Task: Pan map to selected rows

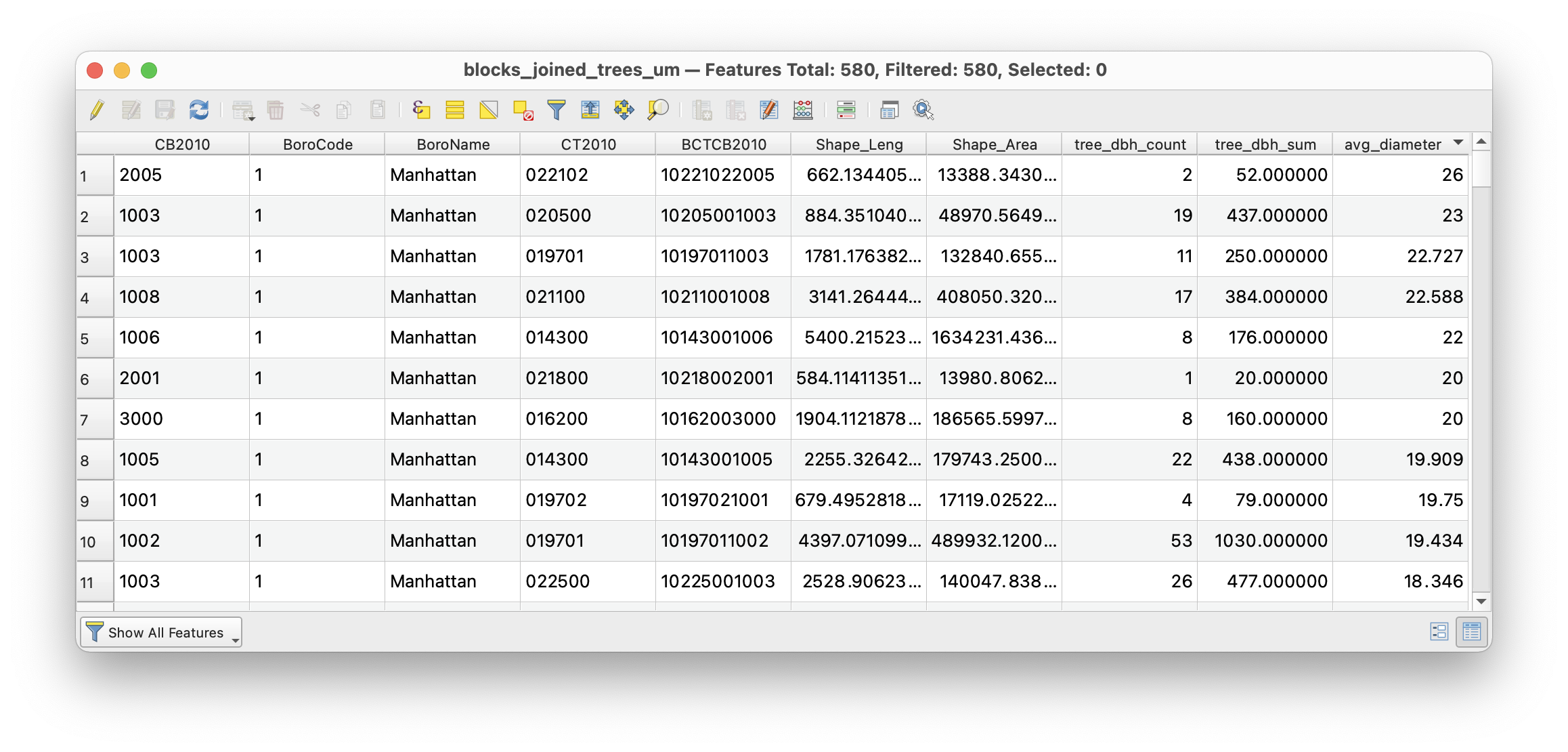Action: [x=624, y=110]
